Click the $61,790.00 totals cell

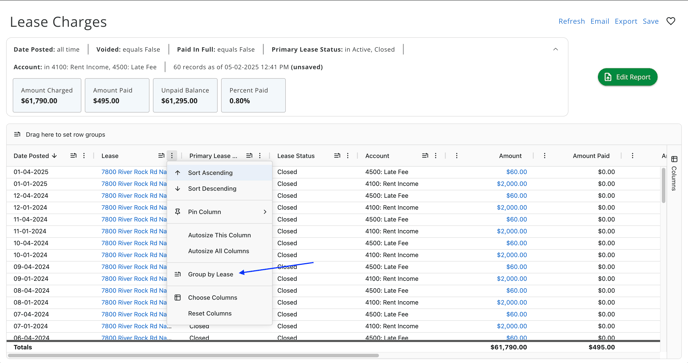pos(509,347)
